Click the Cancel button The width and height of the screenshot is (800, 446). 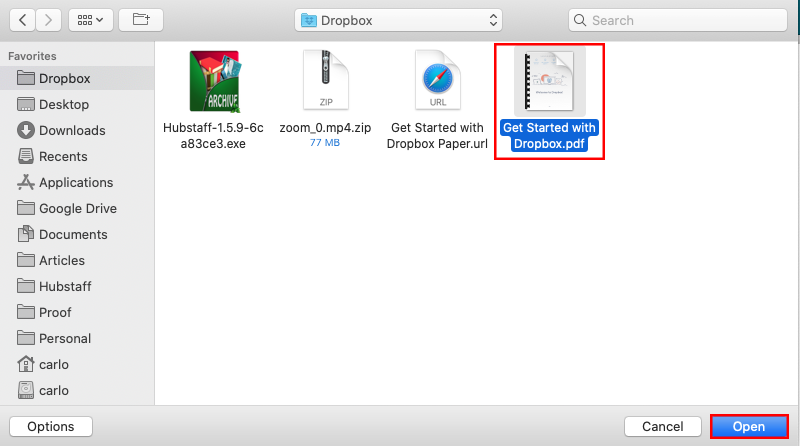tap(663, 427)
